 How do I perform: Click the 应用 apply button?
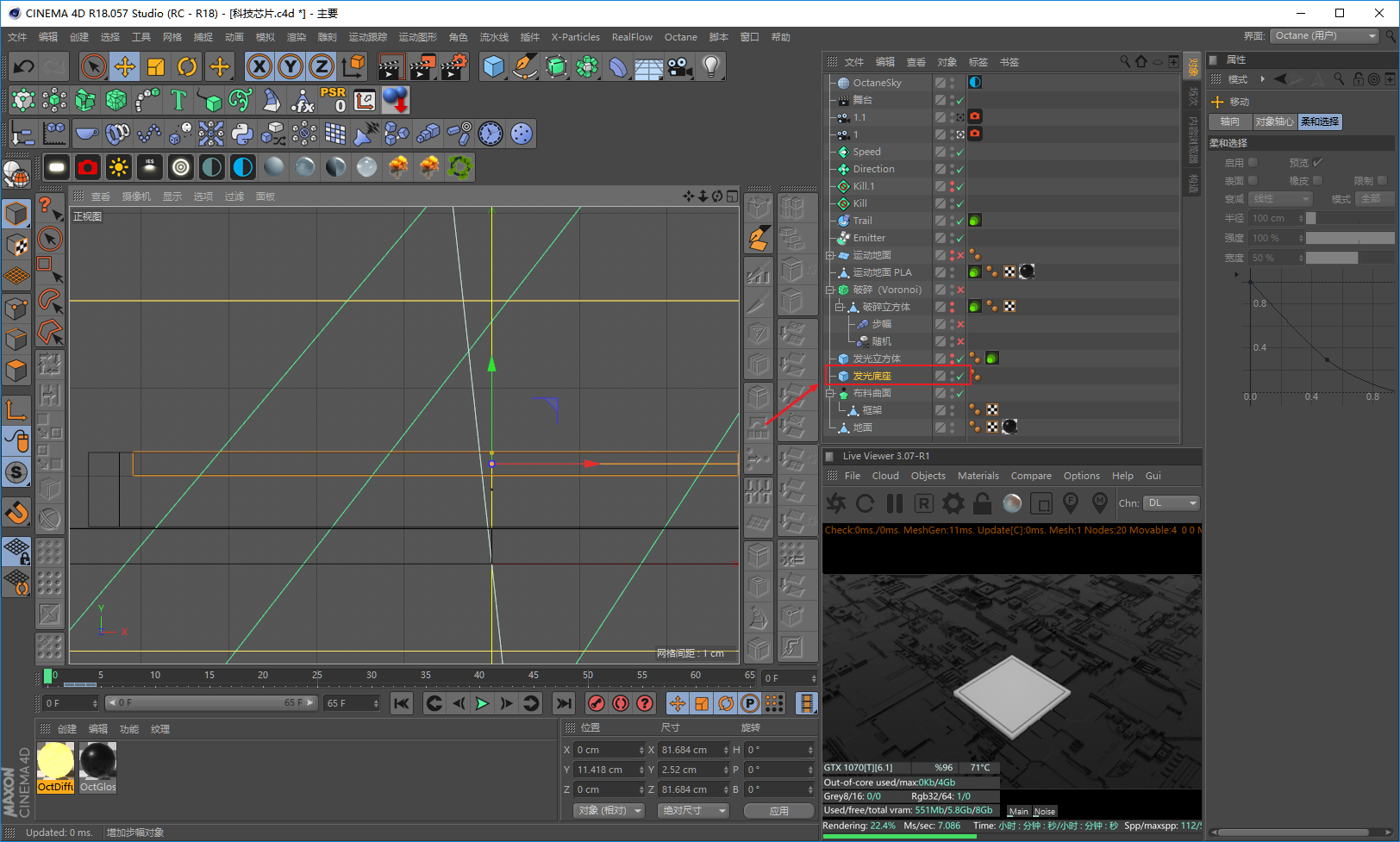779,811
